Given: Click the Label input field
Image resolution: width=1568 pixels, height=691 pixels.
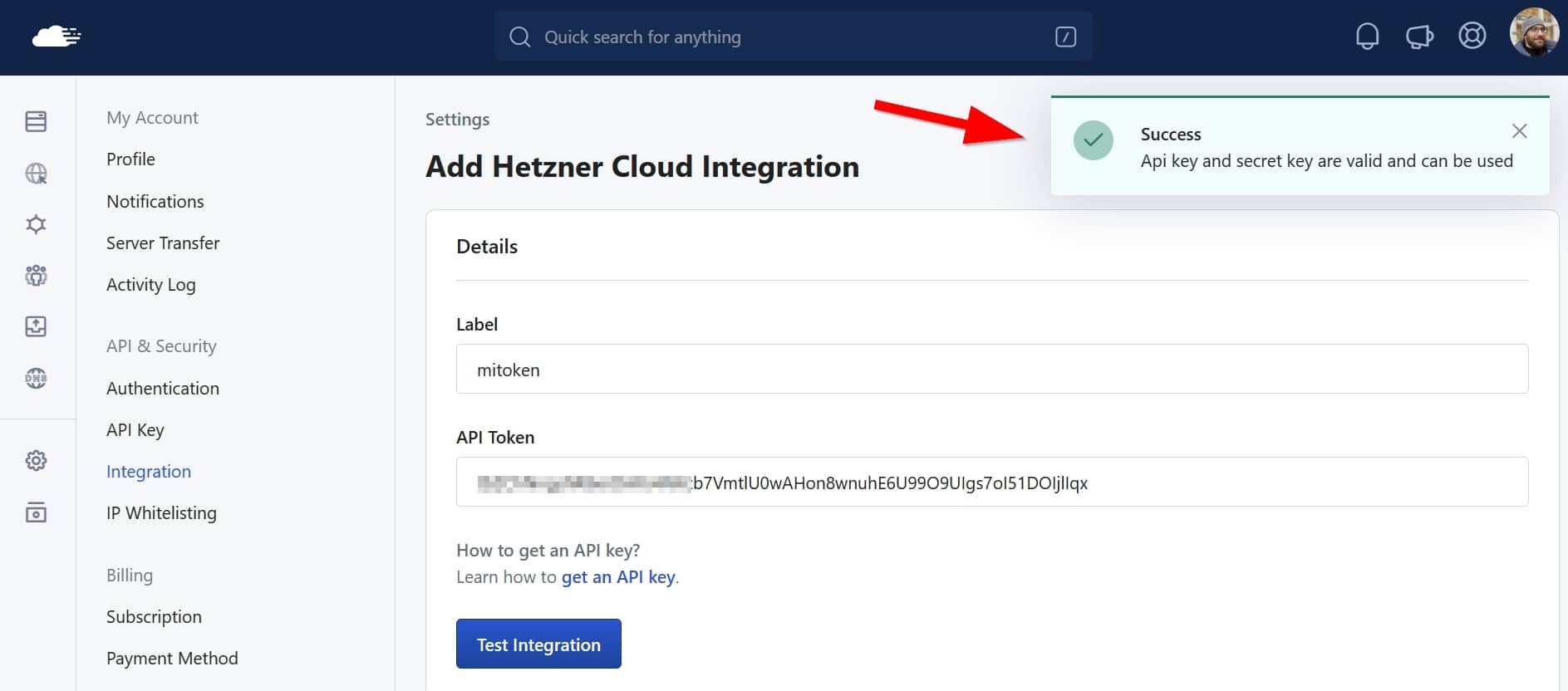Looking at the screenshot, I should click(x=991, y=370).
